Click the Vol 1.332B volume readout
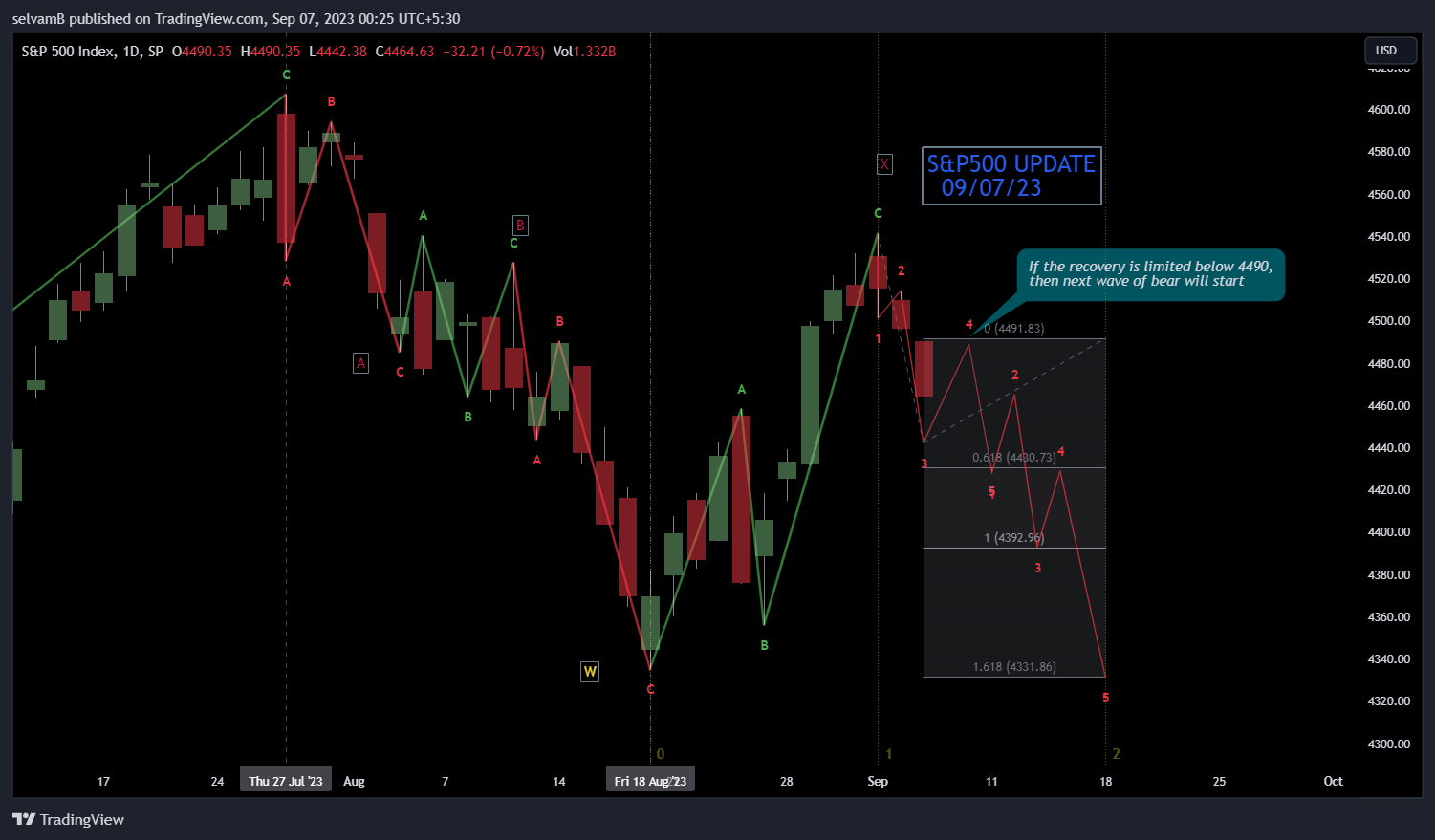 [584, 52]
